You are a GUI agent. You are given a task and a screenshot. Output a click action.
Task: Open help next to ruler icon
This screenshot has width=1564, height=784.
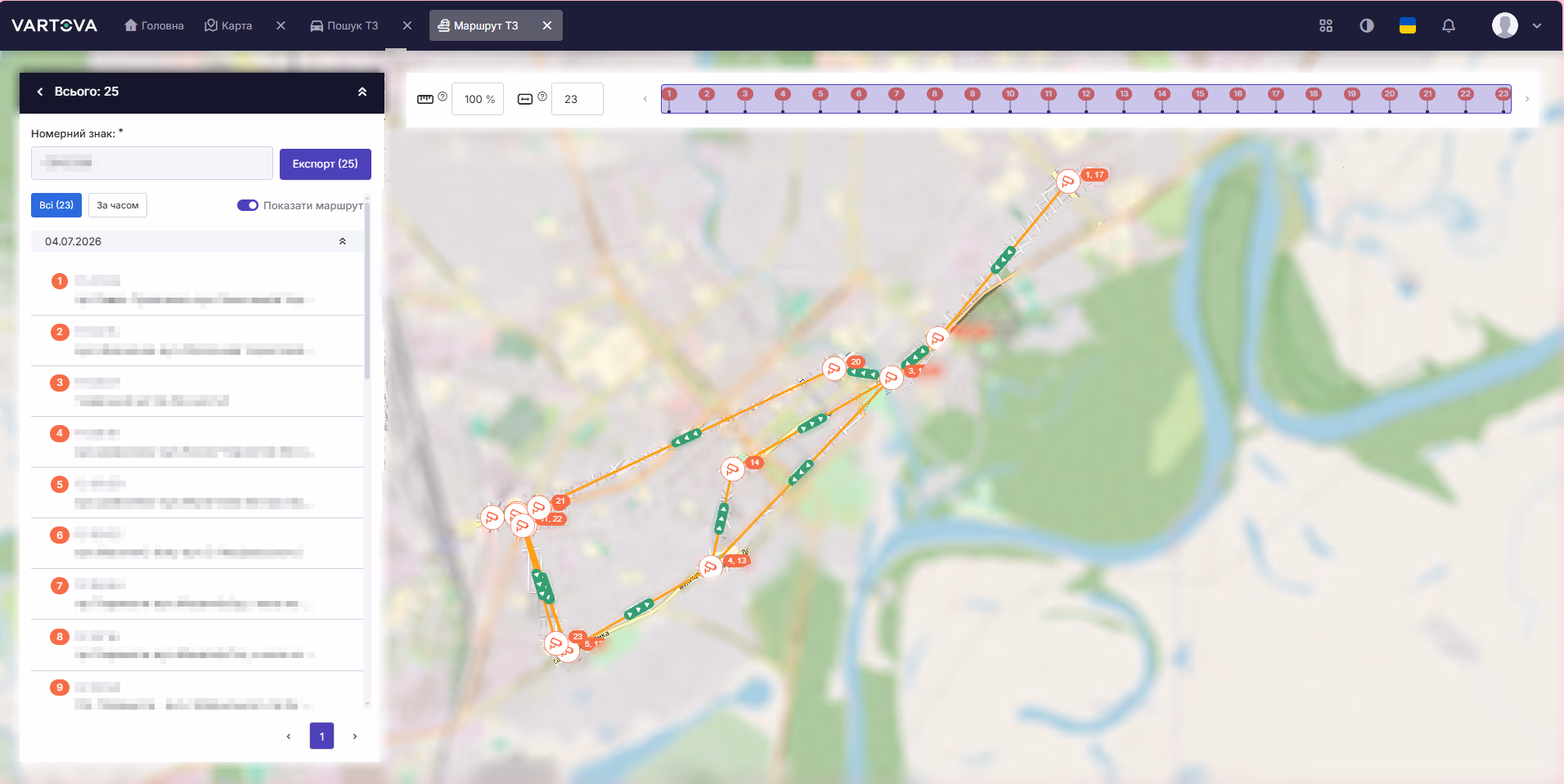pyautogui.click(x=443, y=96)
